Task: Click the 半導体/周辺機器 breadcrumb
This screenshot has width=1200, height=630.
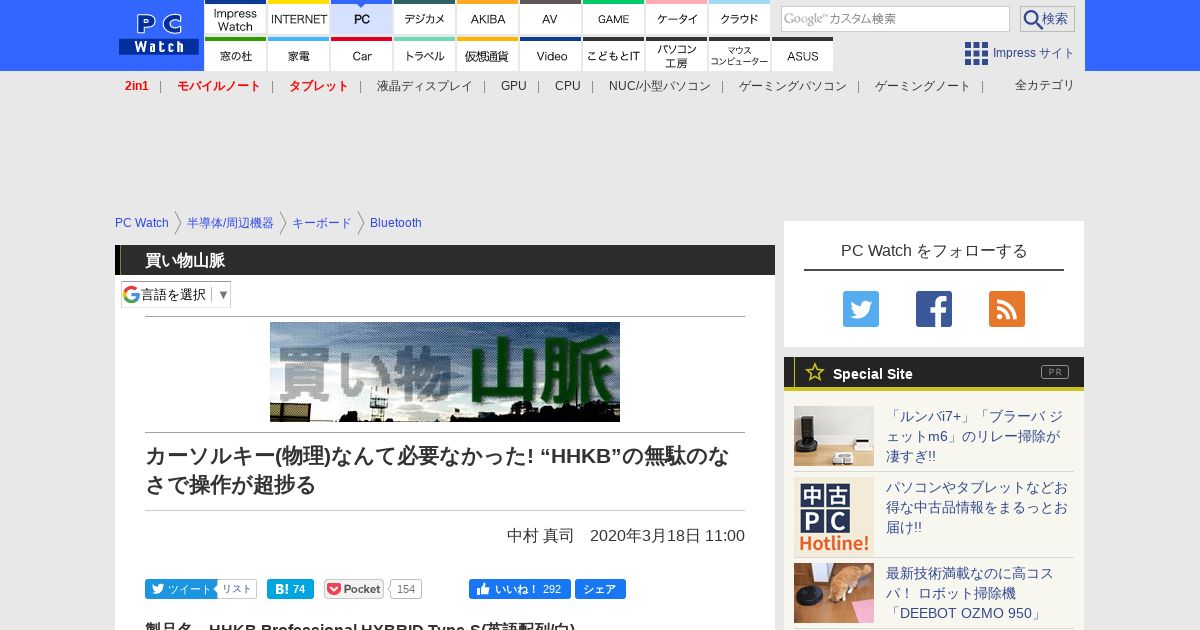Action: 230,223
